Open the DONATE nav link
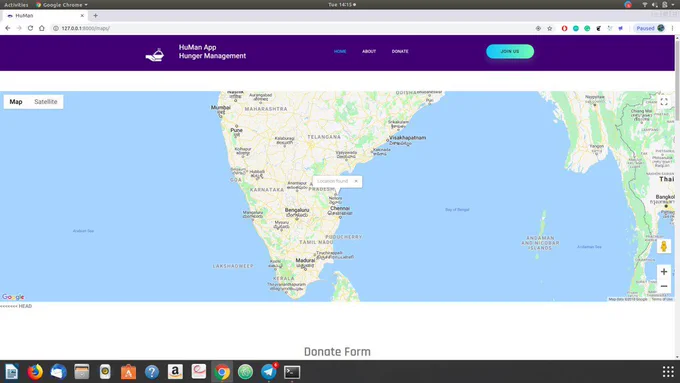This screenshot has height=383, width=680. (400, 51)
